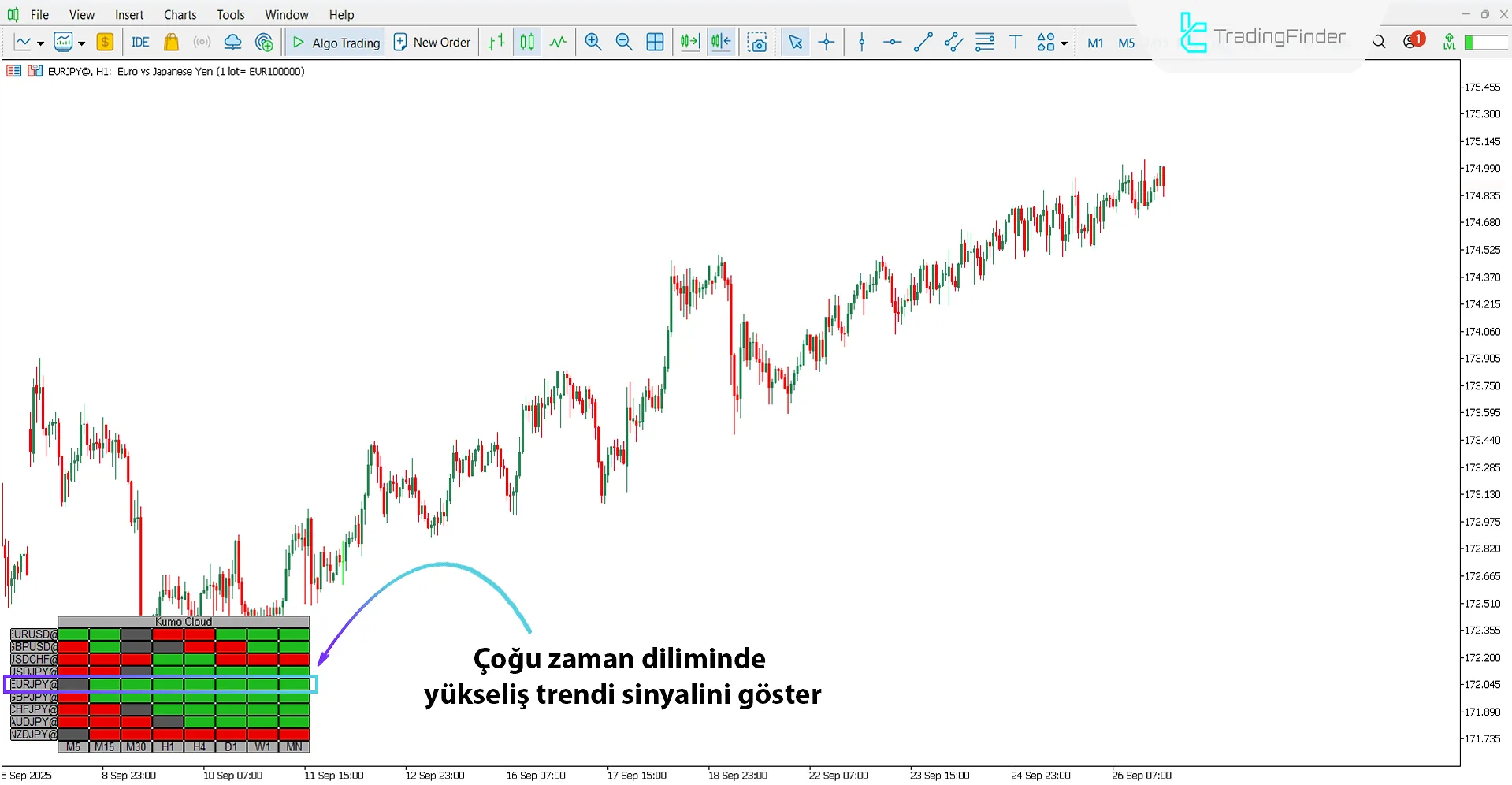This screenshot has width=1512, height=785.
Task: Insert text with the Text tool
Action: click(x=1015, y=42)
